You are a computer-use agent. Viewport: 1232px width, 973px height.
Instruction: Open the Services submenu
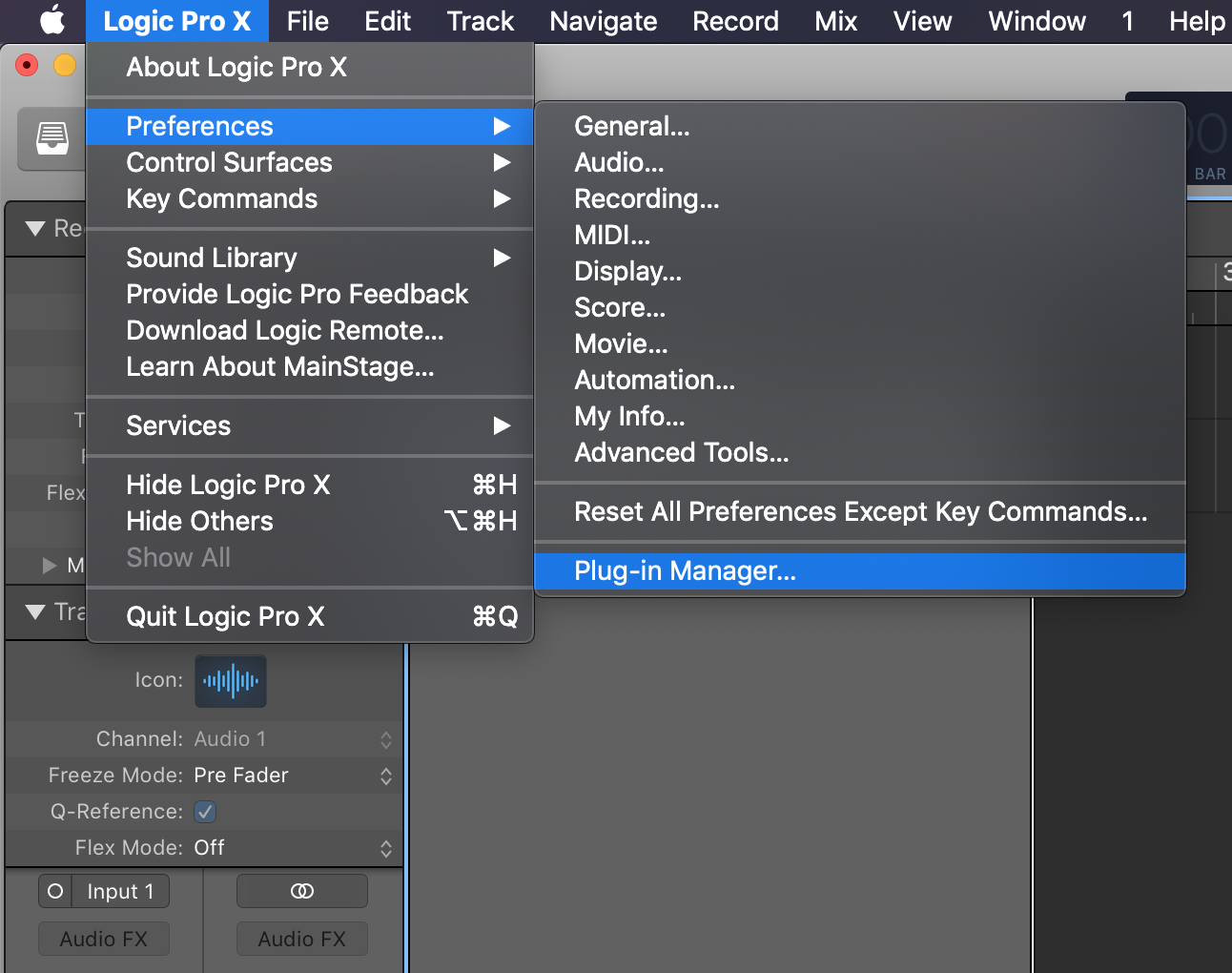(x=310, y=426)
